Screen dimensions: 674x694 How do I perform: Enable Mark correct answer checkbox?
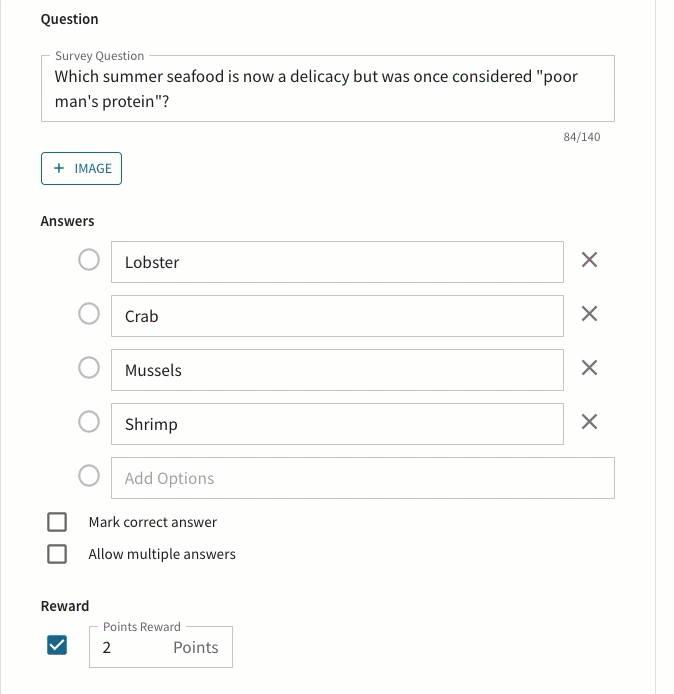(x=57, y=522)
